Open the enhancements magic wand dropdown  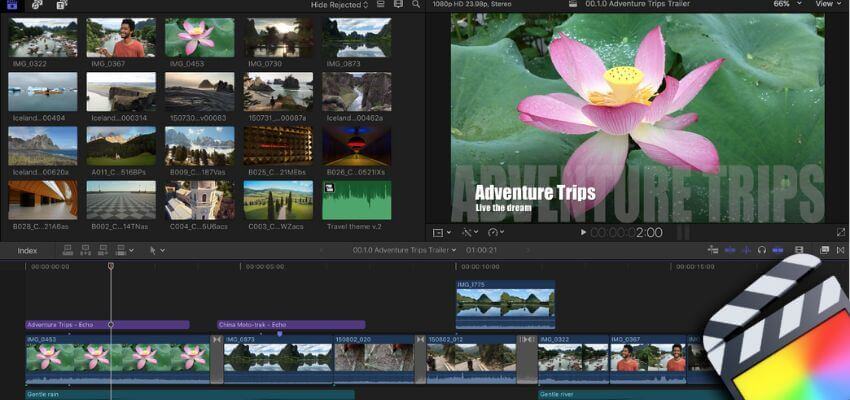coord(469,232)
